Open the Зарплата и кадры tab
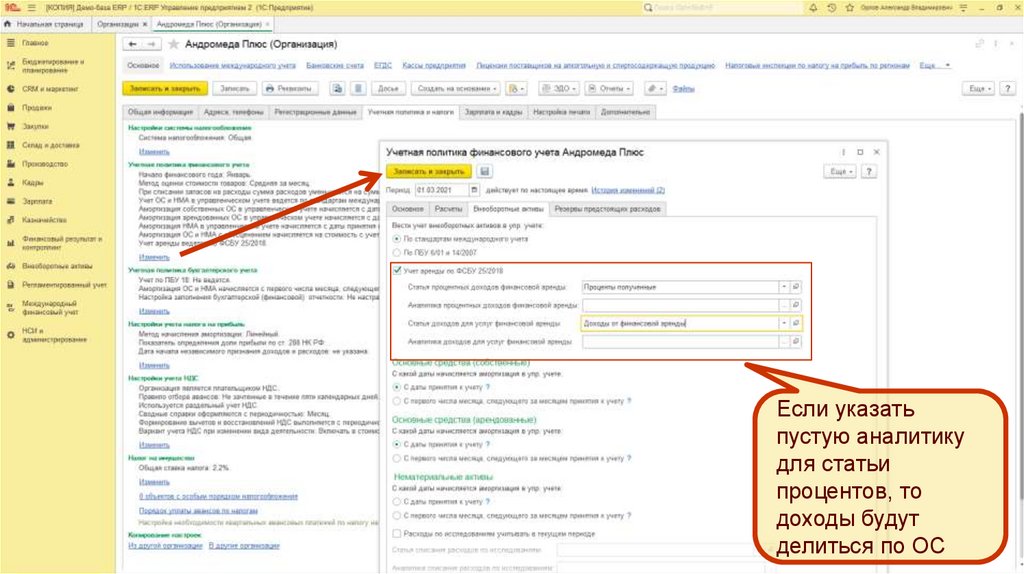 [x=494, y=112]
